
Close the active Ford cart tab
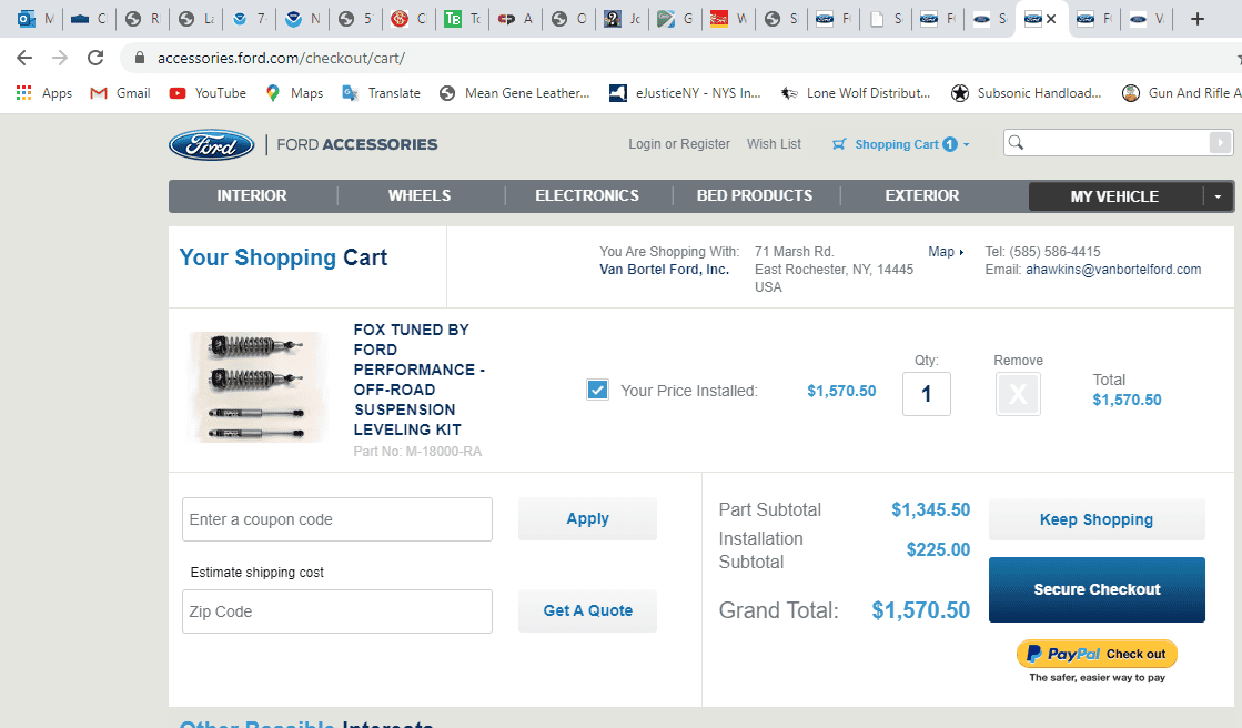click(1051, 19)
